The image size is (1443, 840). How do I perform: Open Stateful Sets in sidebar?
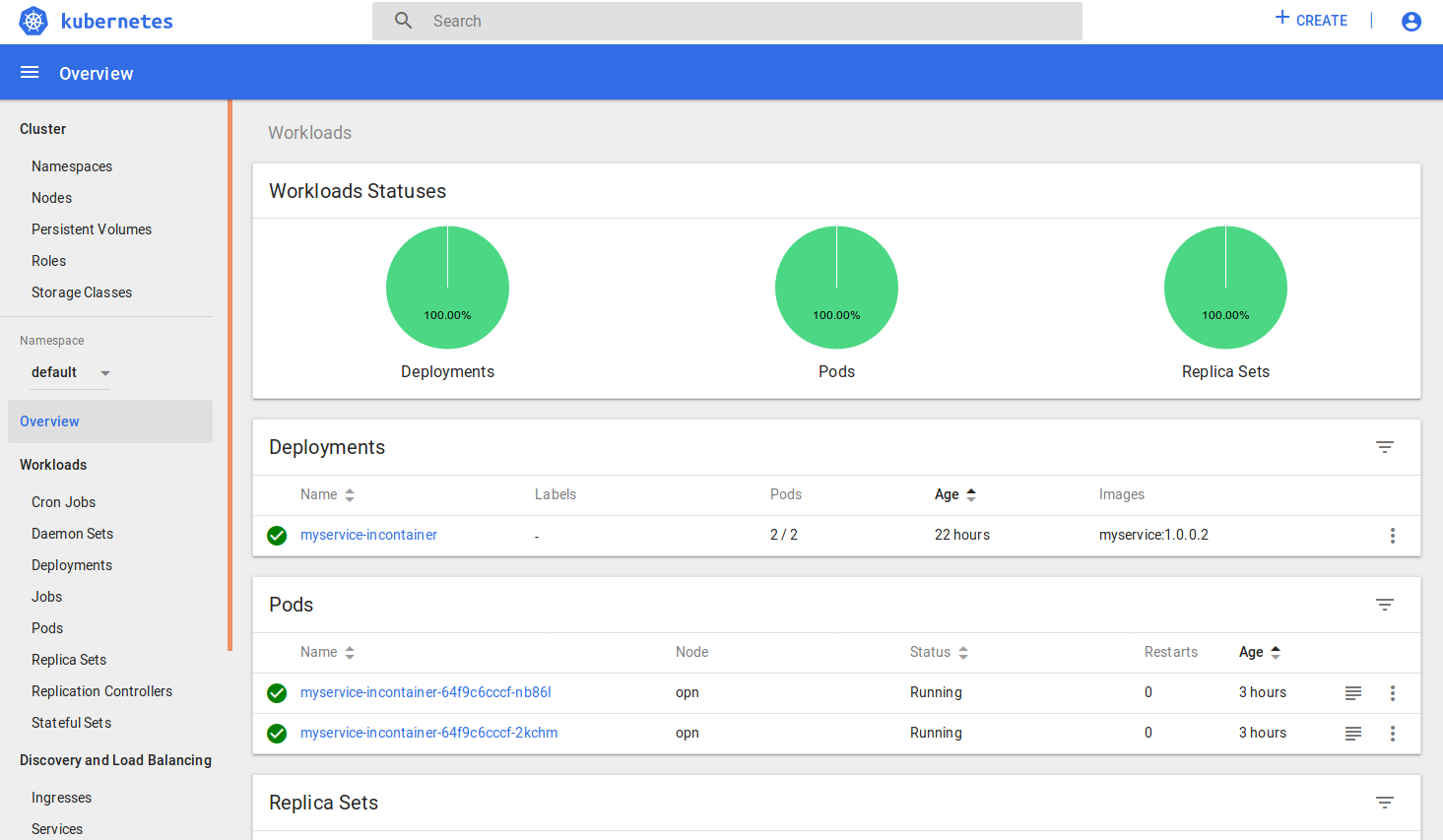point(71,723)
